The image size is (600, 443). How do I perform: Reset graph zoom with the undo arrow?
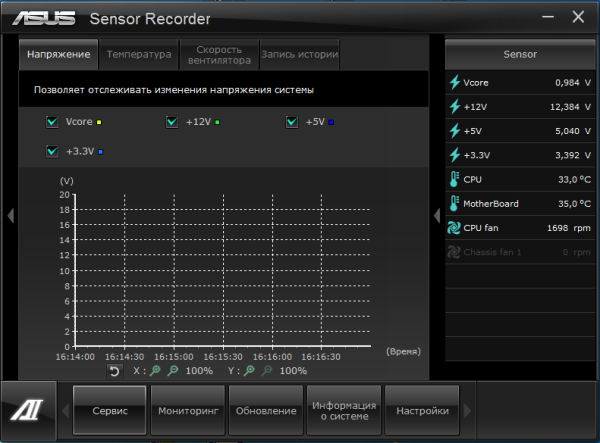(114, 371)
